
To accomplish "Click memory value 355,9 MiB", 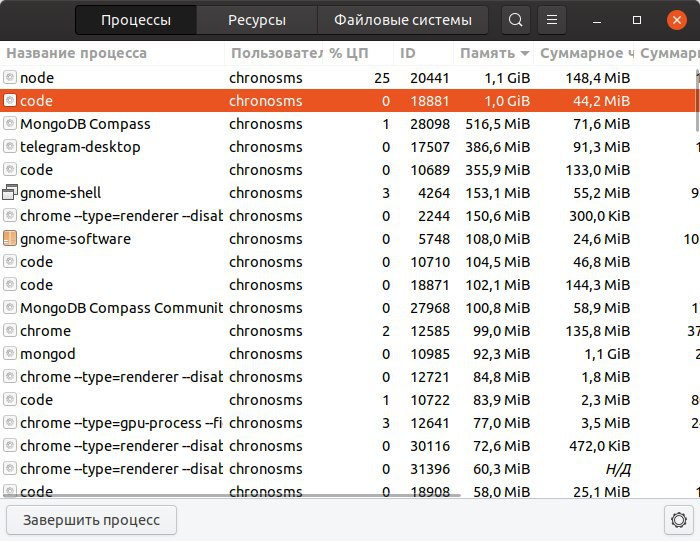I will pos(498,170).
